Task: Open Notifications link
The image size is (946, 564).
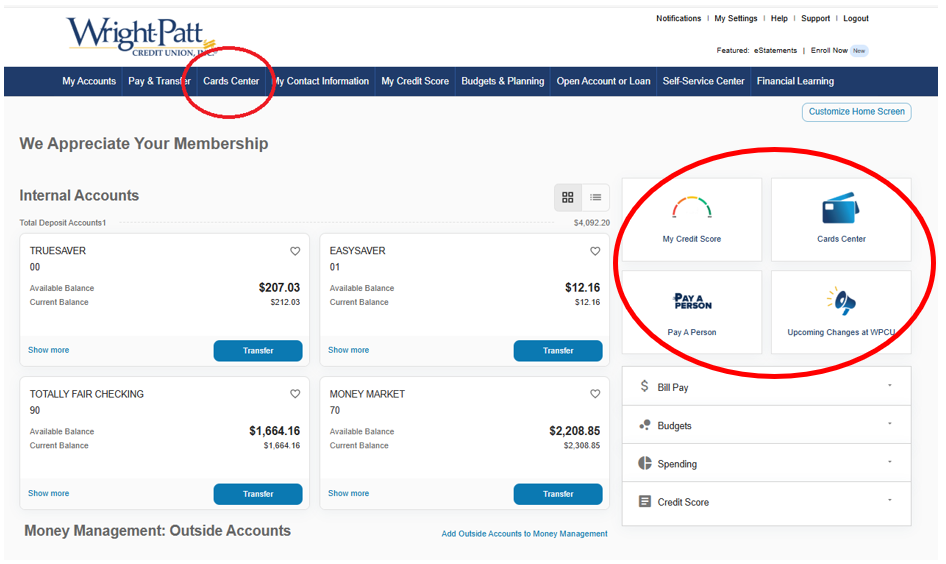Action: coord(679,18)
